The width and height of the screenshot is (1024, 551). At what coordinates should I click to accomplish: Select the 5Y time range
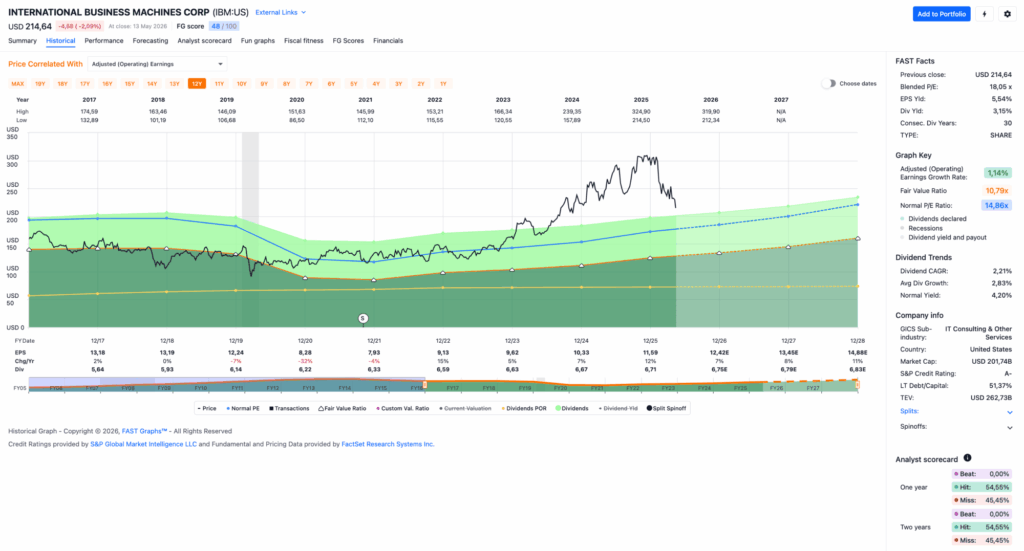tap(353, 84)
